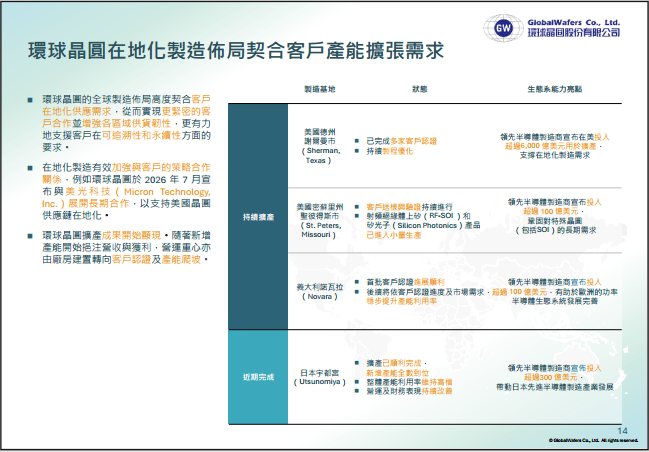The image size is (649, 452).
Task: Click the 生態系能力亮點 column header
Action: [555, 89]
